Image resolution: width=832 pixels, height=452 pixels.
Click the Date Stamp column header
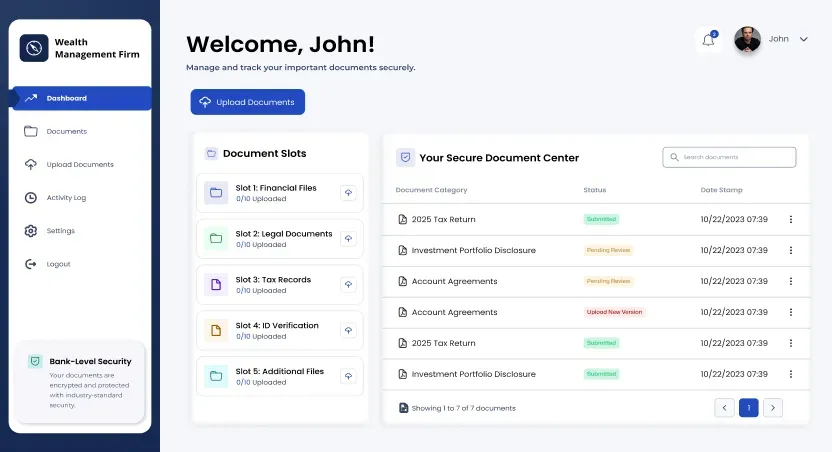point(721,190)
